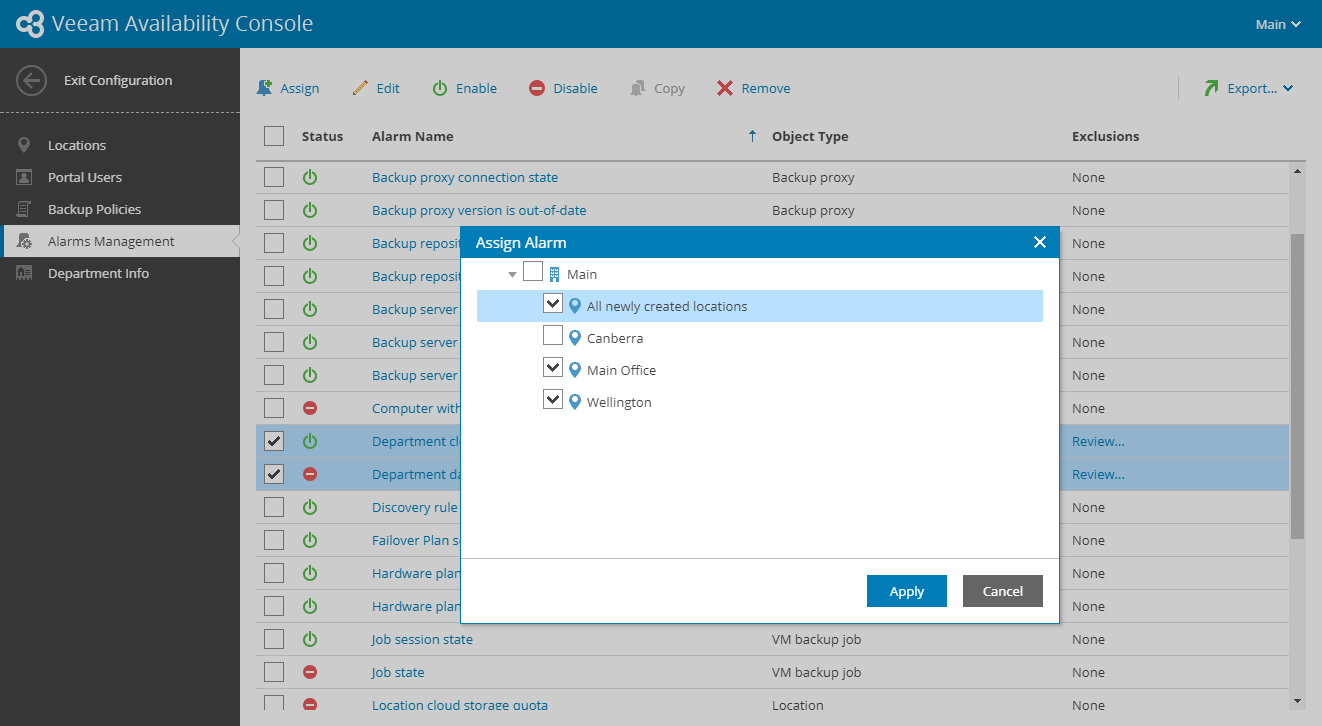Viewport: 1322px width, 726px height.
Task: Click the Exclusions column header
Action: 1105,136
